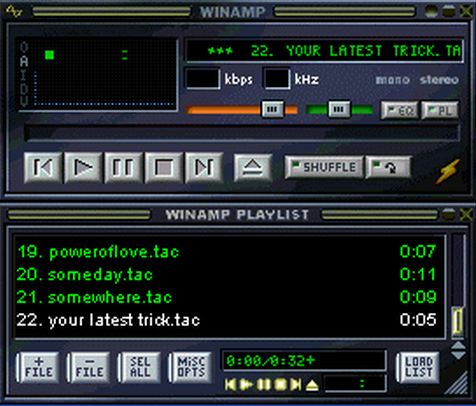Click the 0:11 duration of someday.tac

click(x=418, y=274)
